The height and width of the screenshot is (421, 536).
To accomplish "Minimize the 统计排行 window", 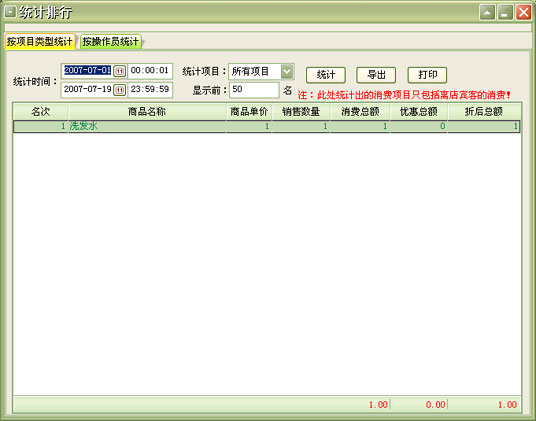I will 505,13.
